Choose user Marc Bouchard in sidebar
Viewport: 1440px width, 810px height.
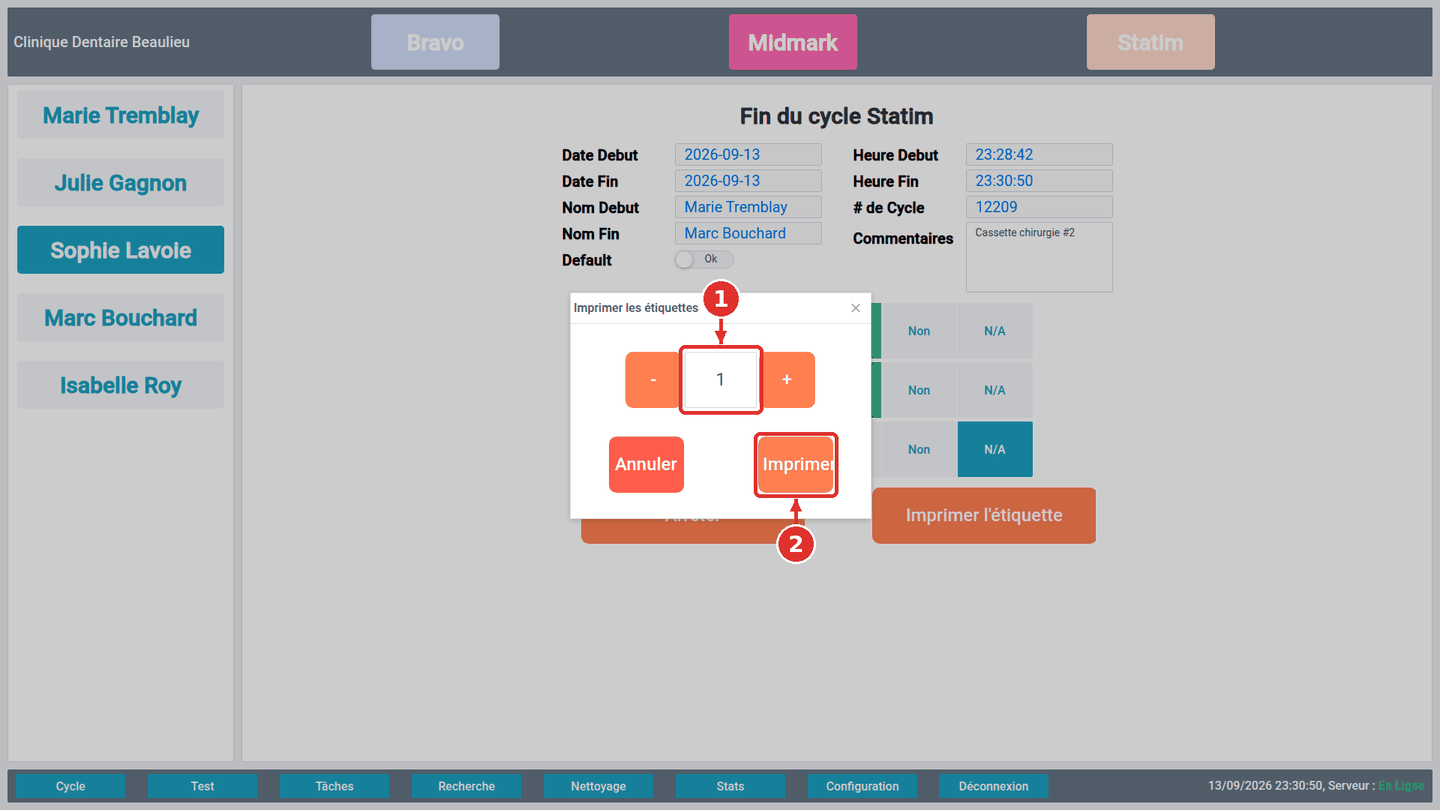pos(120,317)
